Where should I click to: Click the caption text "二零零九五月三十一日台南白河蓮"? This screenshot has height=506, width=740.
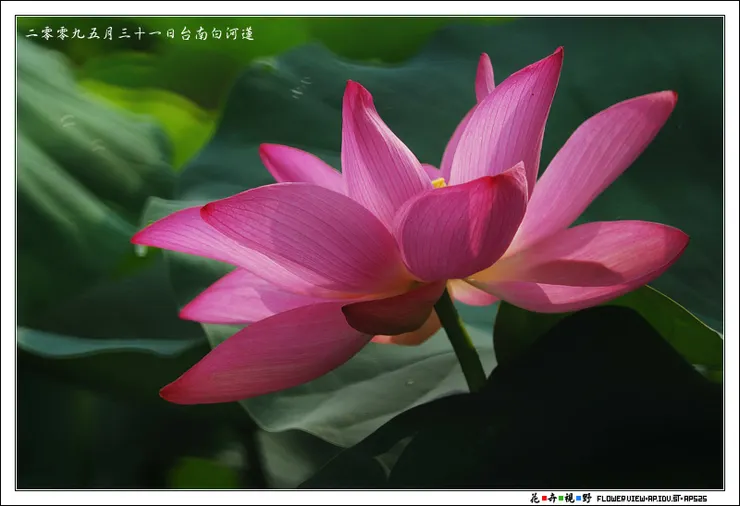tap(140, 34)
